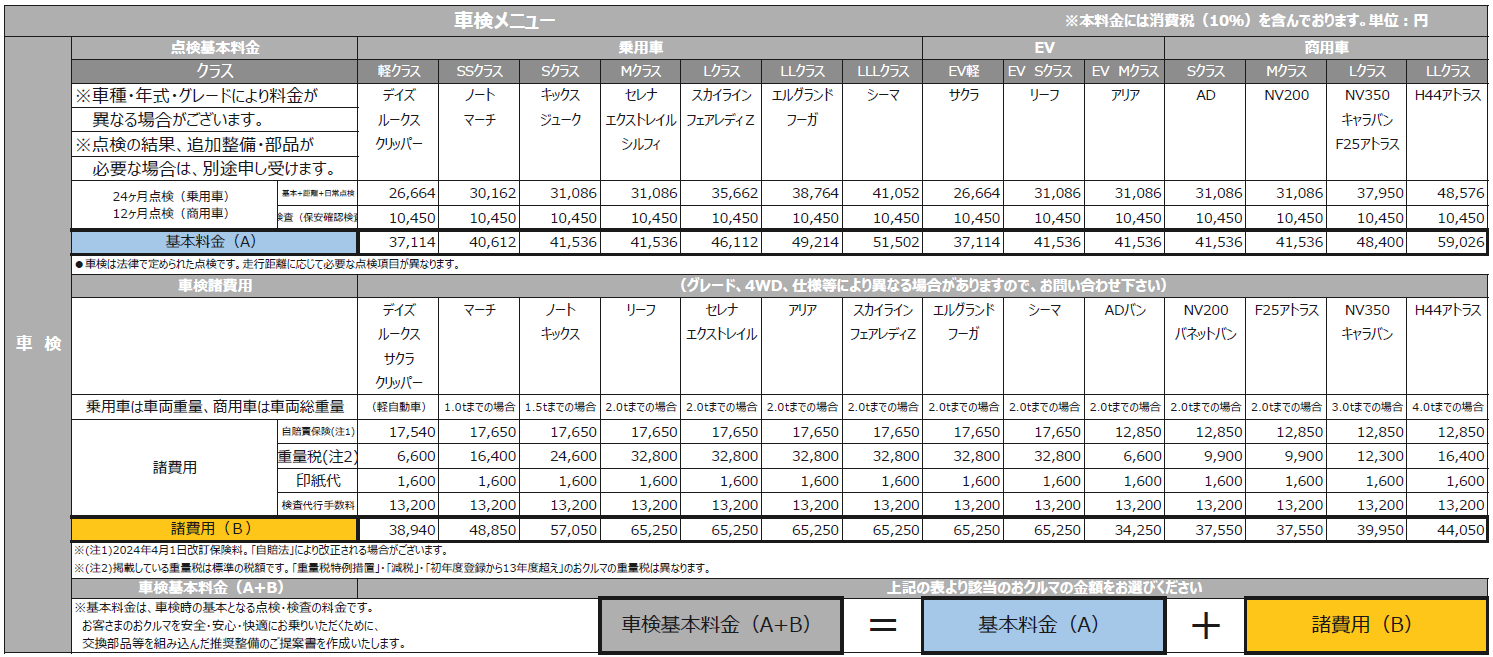The height and width of the screenshot is (657, 1493).
Task: Click the '検査代行手数料' row label
Action: click(317, 505)
